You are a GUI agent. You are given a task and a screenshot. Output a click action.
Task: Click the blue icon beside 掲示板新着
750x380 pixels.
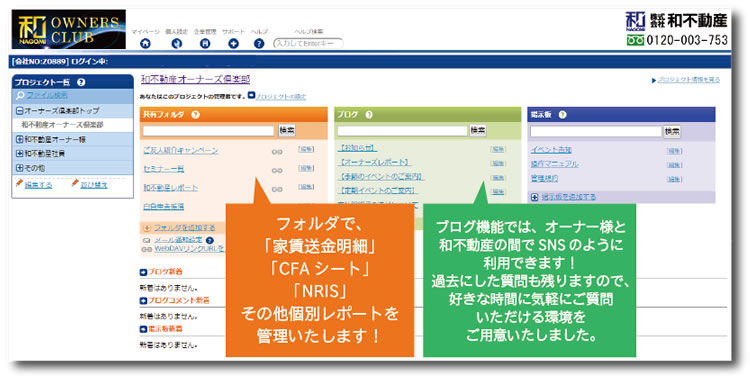tap(143, 329)
